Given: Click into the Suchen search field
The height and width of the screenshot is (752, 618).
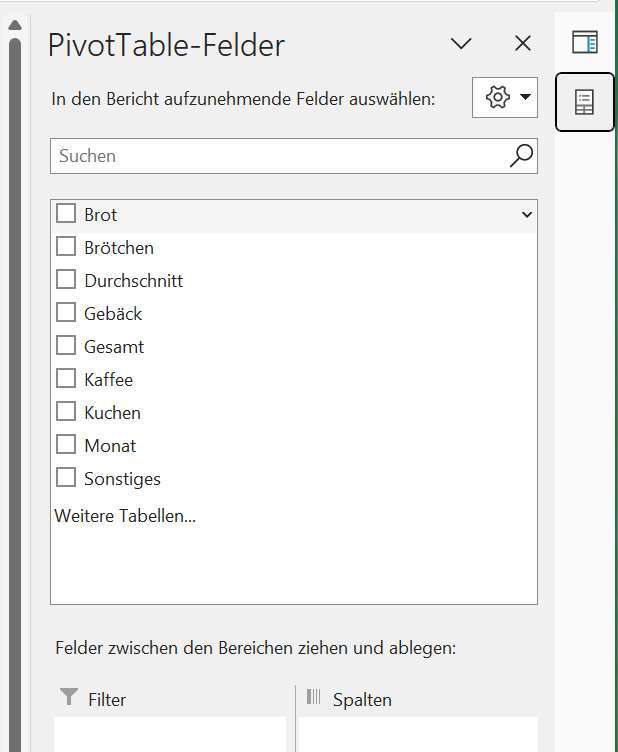Looking at the screenshot, I should pos(293,156).
